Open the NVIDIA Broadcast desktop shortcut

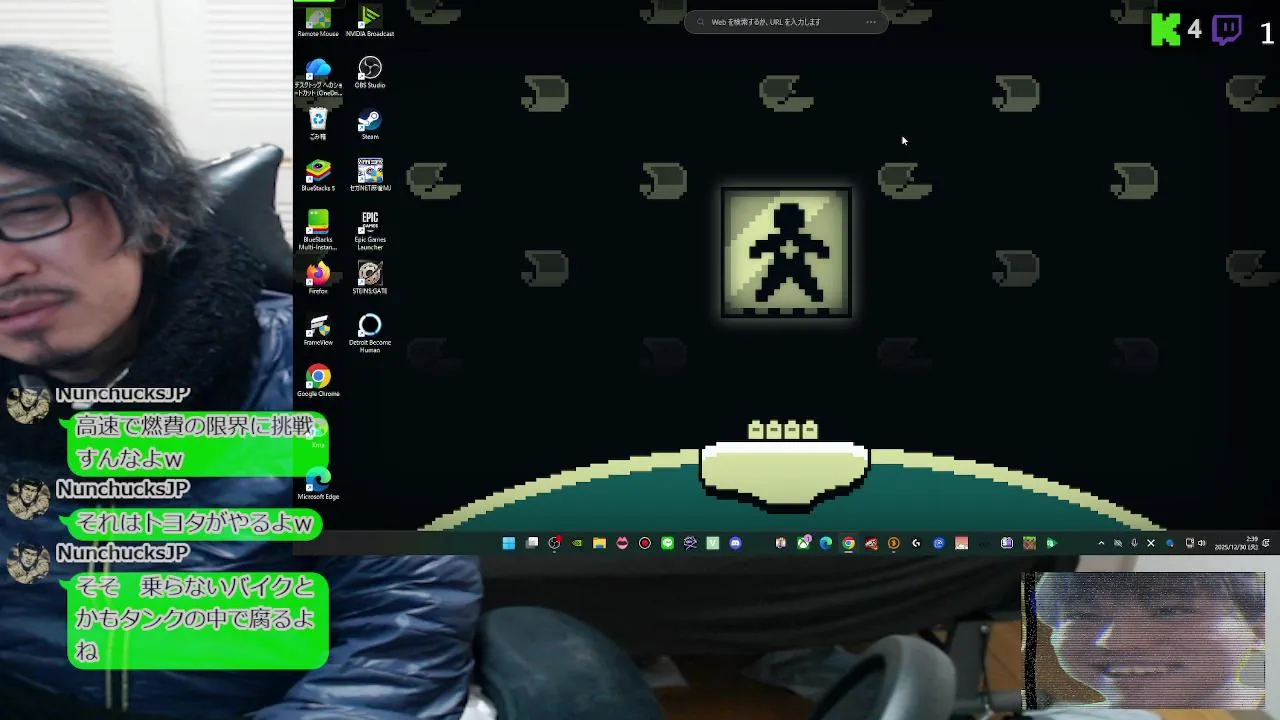point(370,21)
